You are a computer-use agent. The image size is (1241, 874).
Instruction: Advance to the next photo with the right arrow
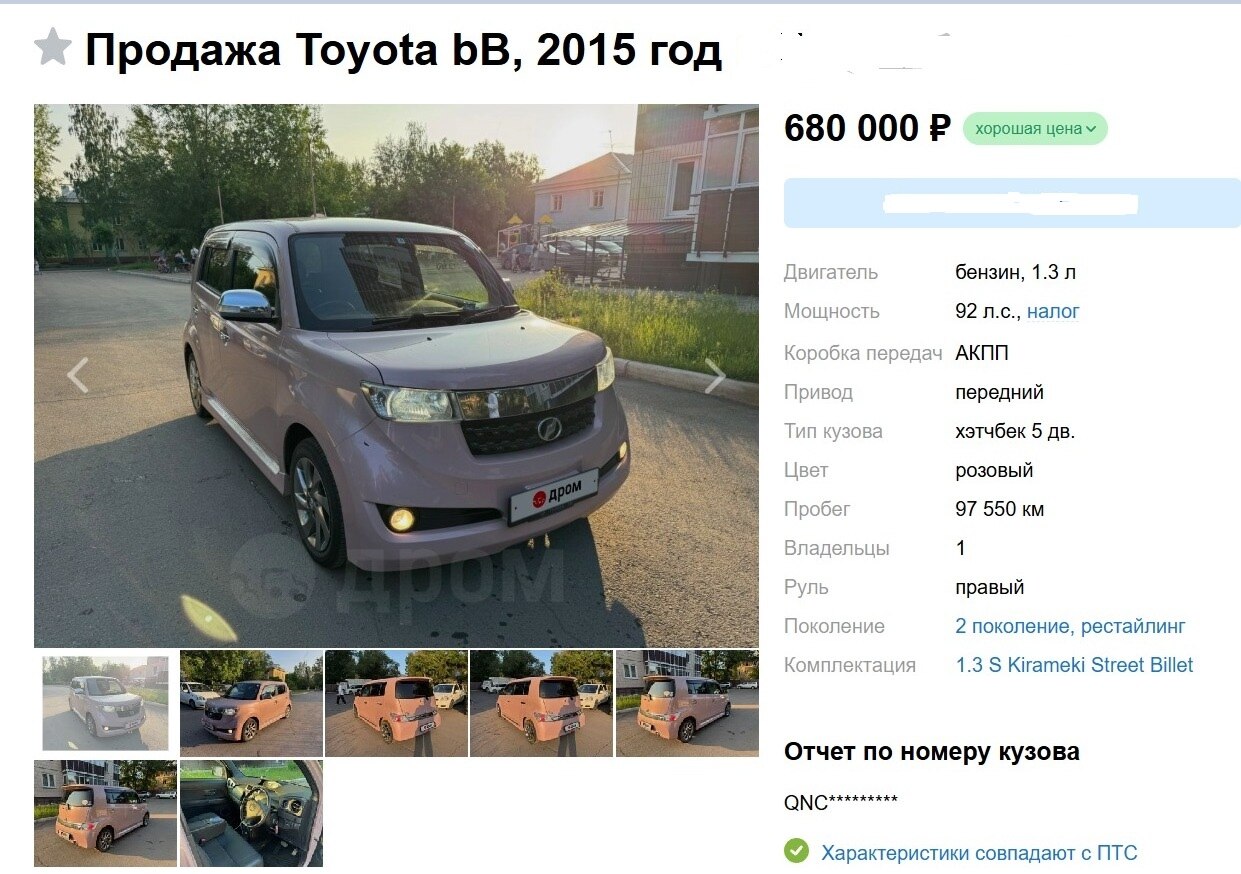(715, 375)
